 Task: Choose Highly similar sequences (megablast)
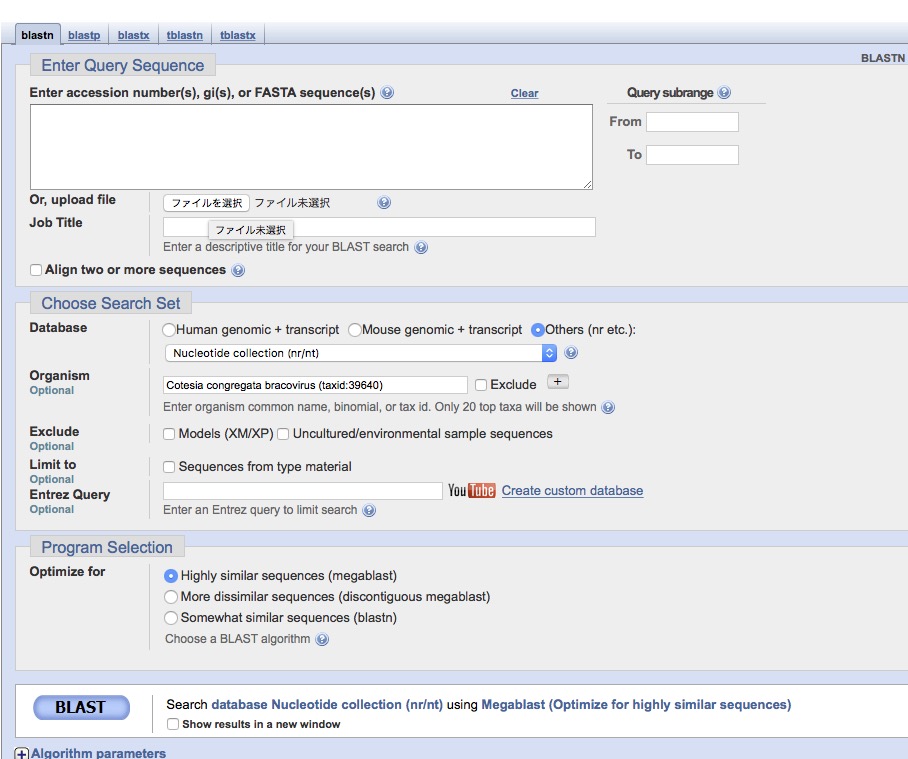click(x=170, y=576)
